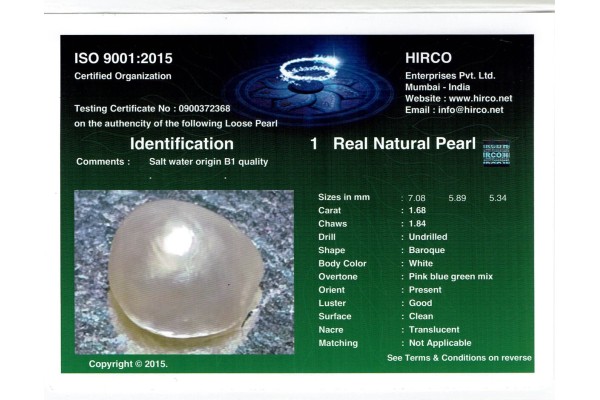Click the 'Good' luster value

point(420,303)
